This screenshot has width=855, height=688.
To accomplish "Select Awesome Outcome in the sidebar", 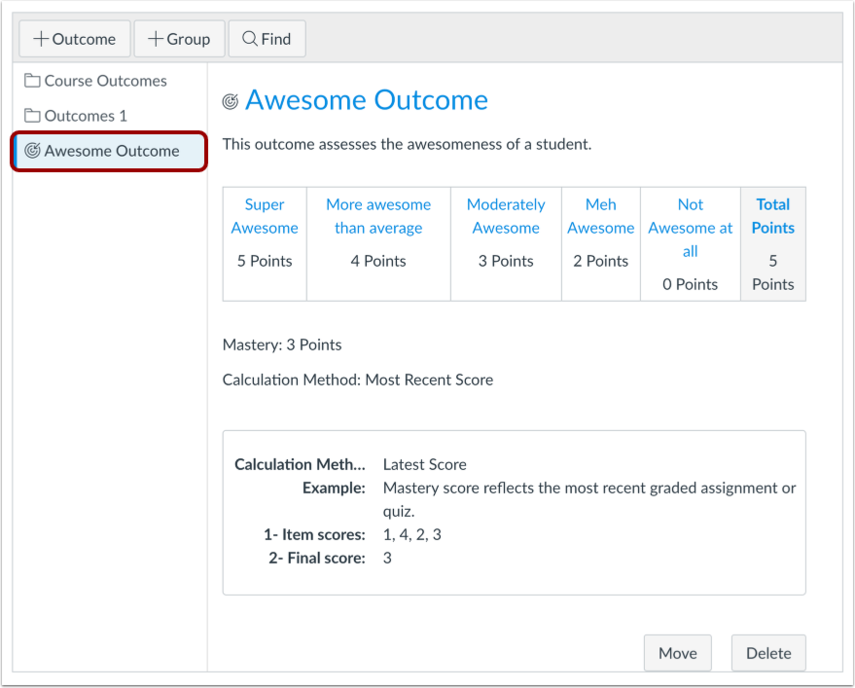I will coord(110,151).
